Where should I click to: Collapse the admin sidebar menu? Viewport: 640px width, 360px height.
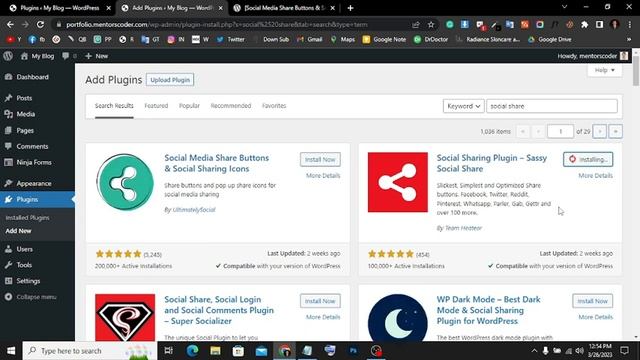click(31, 297)
